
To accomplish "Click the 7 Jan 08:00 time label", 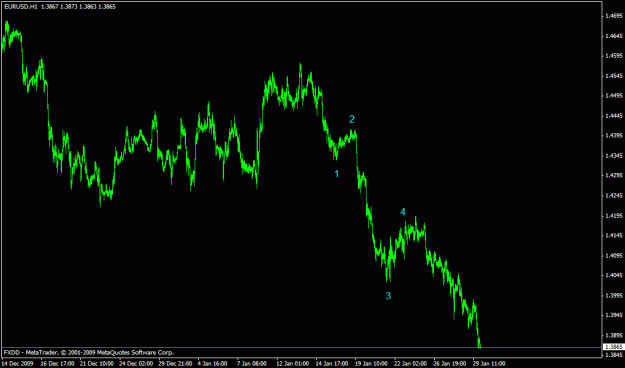I will pyautogui.click(x=252, y=364).
